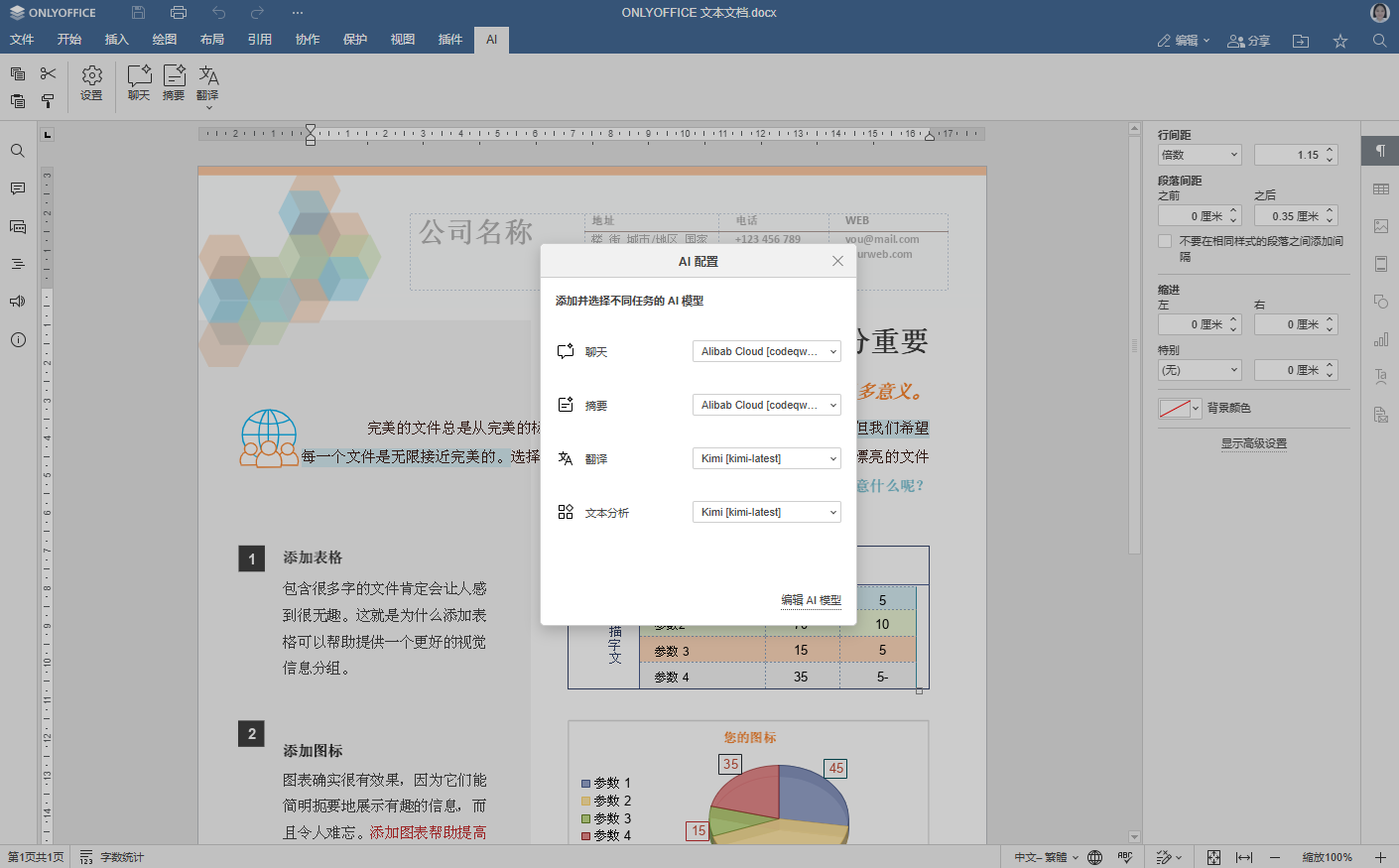Toggle spell checking in status bar
This screenshot has height=868, width=1399.
1125,857
